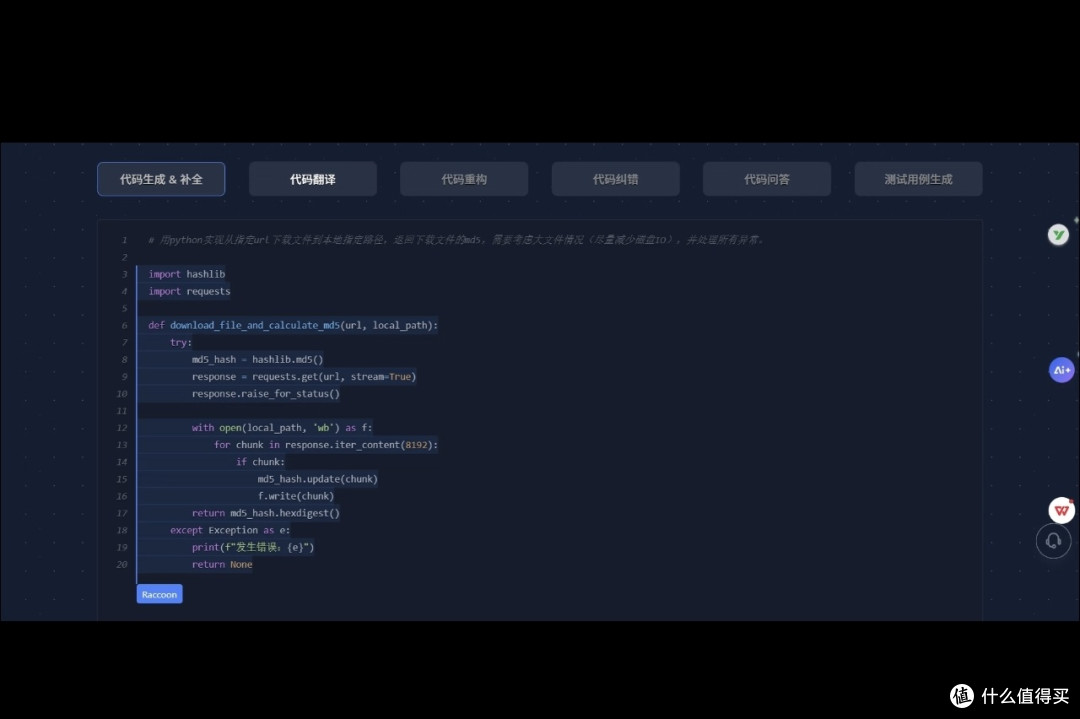Click the def download_file_and_calculate_md5 line
This screenshot has width=1080, height=719.
pyautogui.click(x=293, y=325)
